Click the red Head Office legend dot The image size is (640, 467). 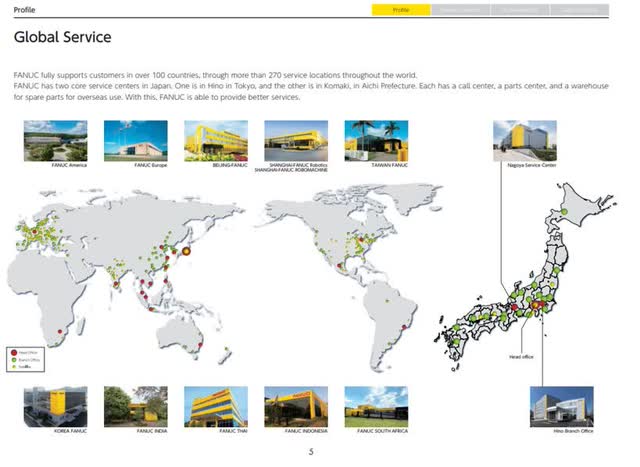pos(13,352)
